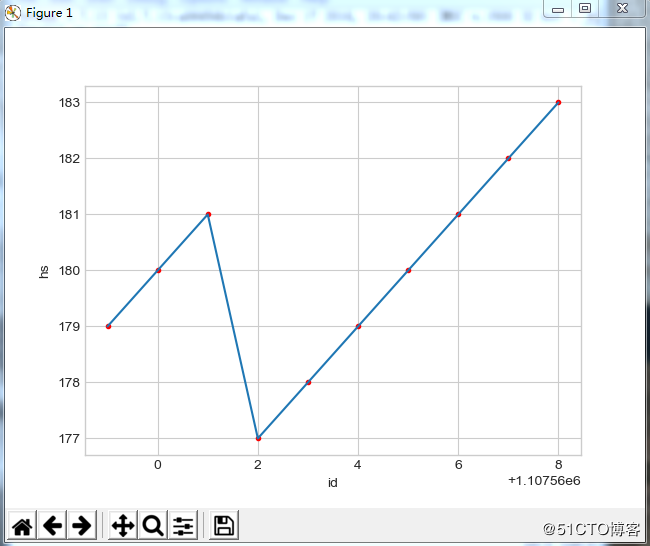650x546 pixels.
Task: Click the y-axis tick label 179
Action: (69, 326)
